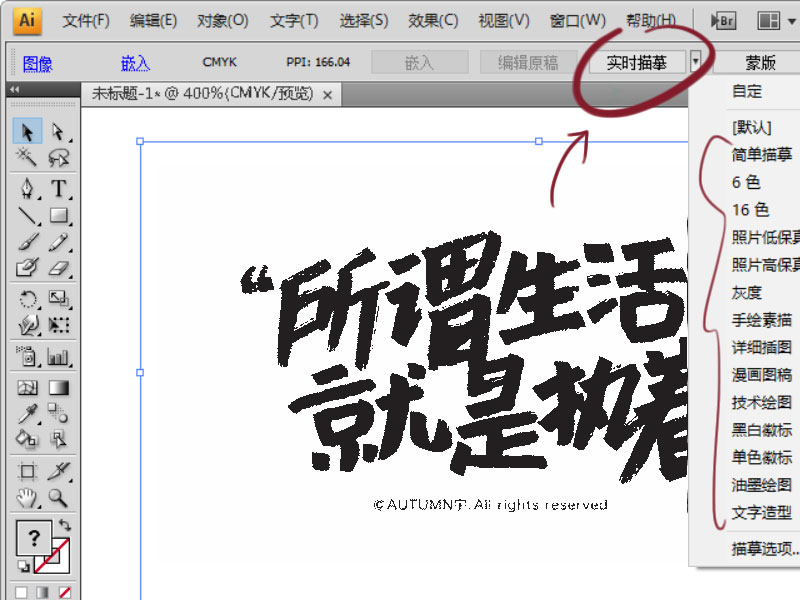Expand the 实时描摹 preset dropdown arrow
Viewport: 800px width, 600px height.
[x=695, y=62]
